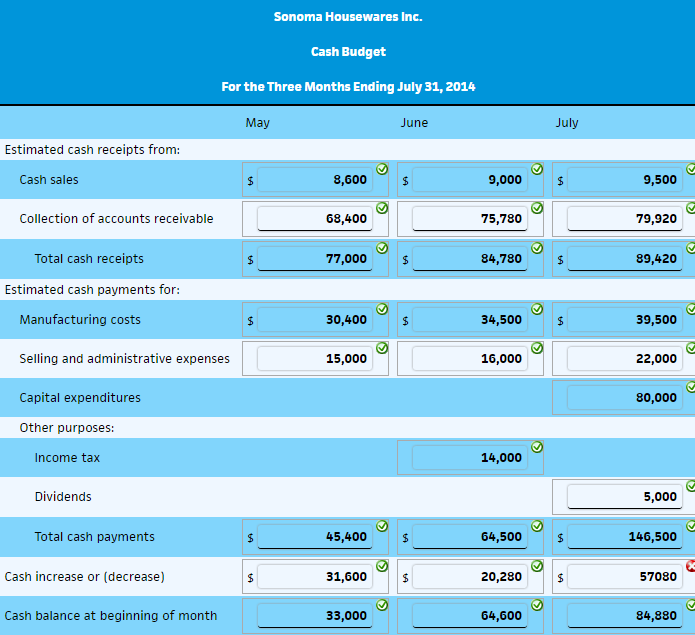Click checkmark next to May total cash receipts
Image resolution: width=695 pixels, height=635 pixels.
(382, 247)
